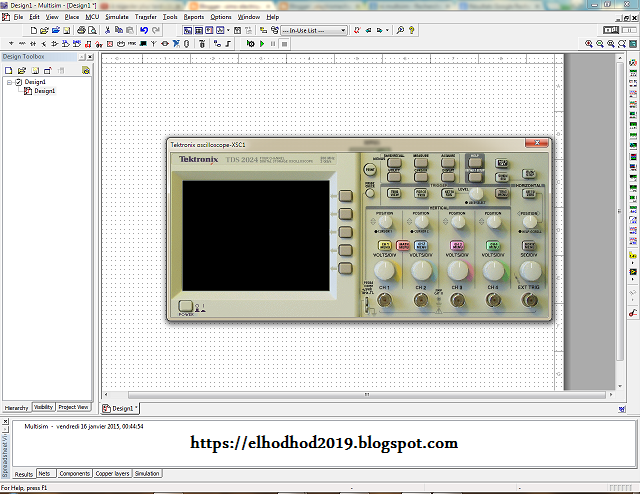Open the Components tab in spreadsheet view
This screenshot has height=494, width=642.
tap(75, 474)
